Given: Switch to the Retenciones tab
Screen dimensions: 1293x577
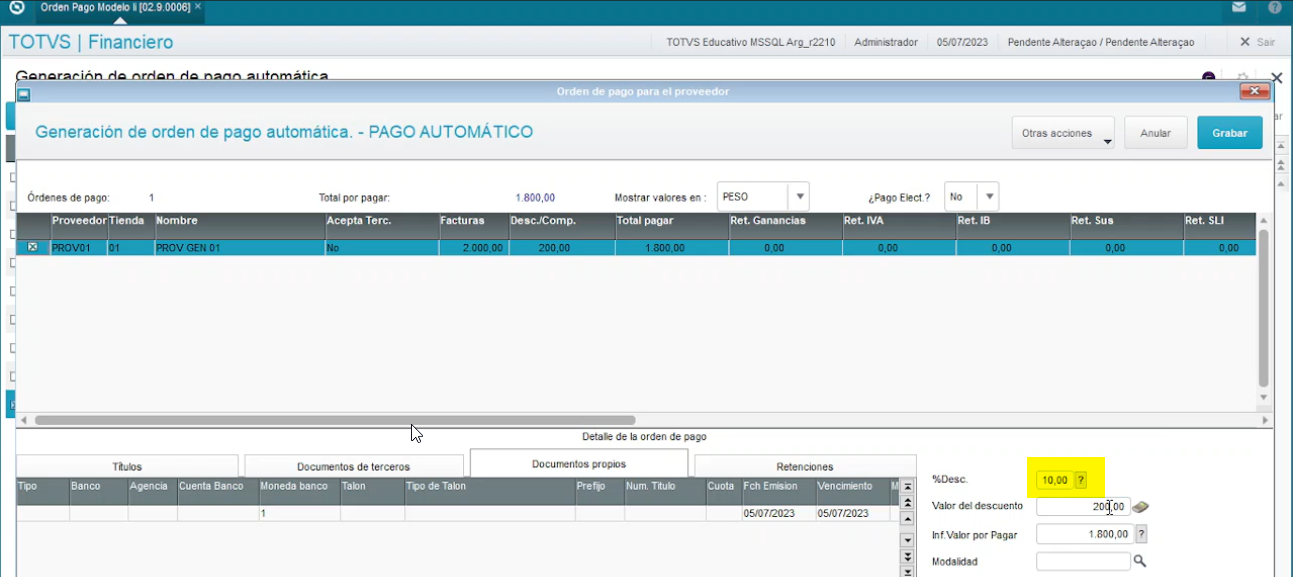Looking at the screenshot, I should coord(805,466).
